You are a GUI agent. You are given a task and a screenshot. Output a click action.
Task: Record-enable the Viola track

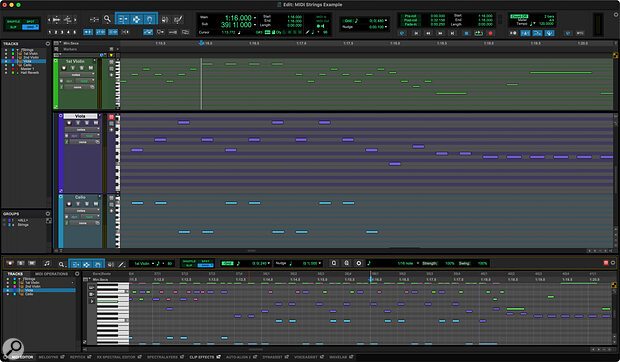tap(69, 123)
